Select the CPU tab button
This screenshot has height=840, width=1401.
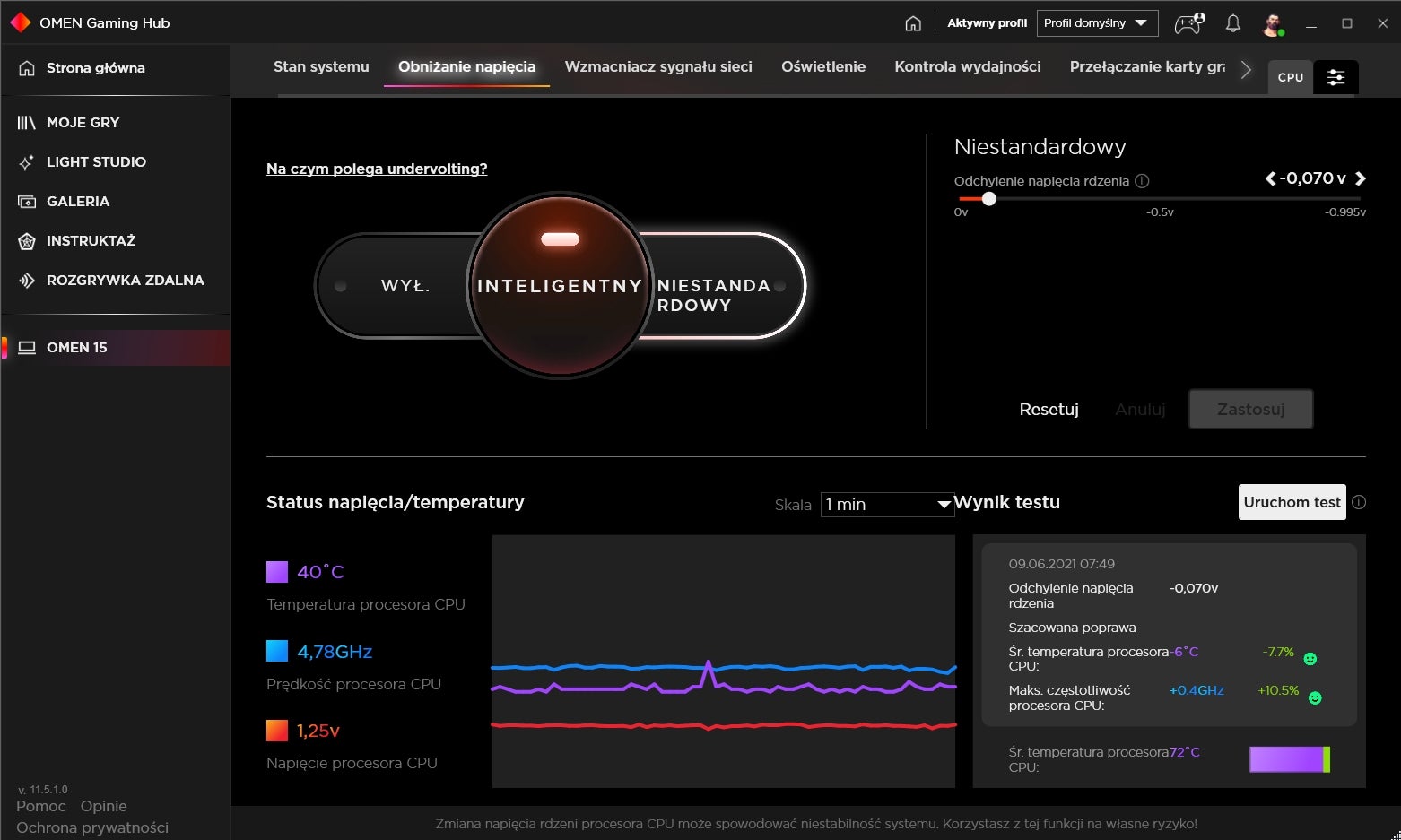[x=1291, y=77]
